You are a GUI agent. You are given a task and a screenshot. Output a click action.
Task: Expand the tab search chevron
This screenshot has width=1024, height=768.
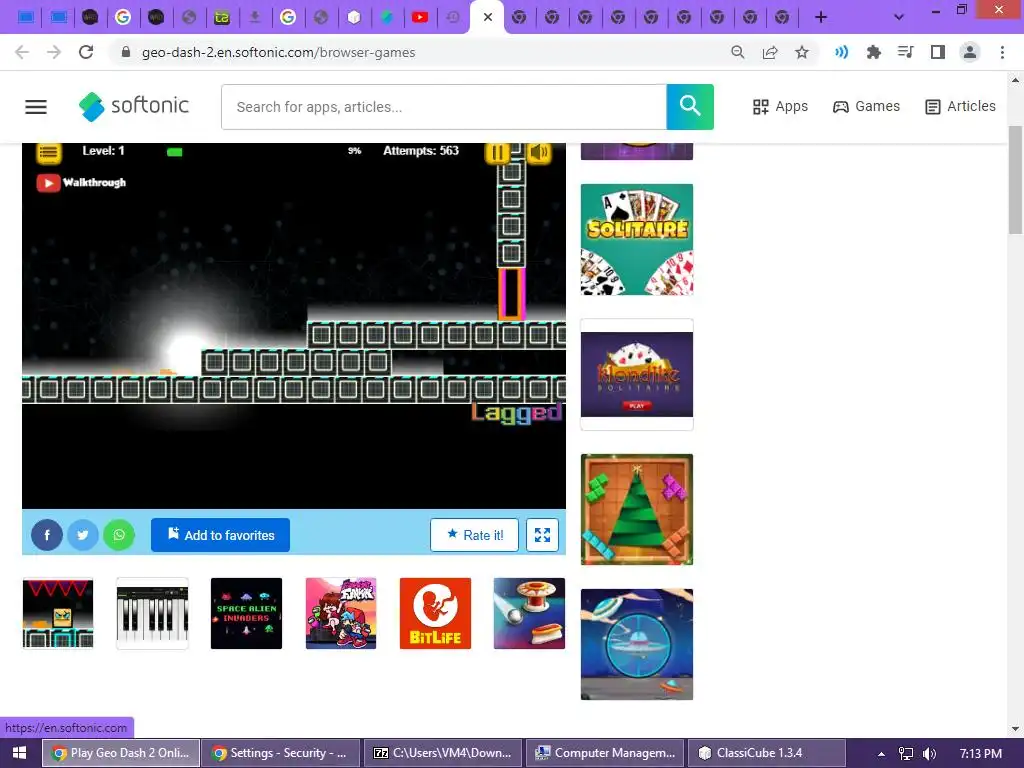[x=899, y=17]
